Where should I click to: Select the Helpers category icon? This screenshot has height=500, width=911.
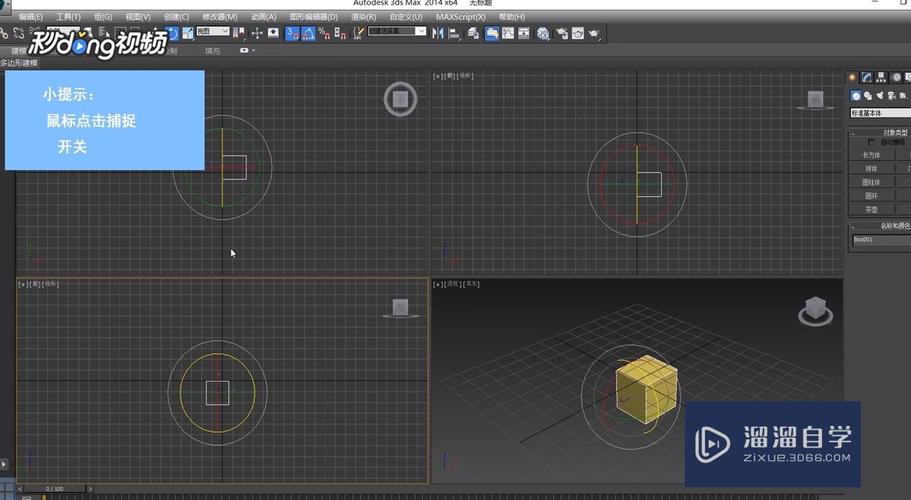903,96
